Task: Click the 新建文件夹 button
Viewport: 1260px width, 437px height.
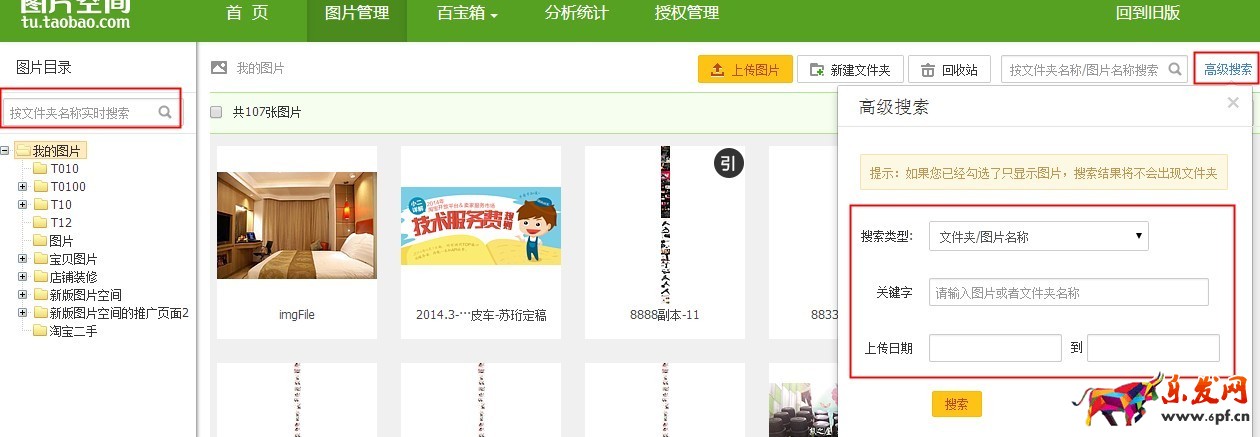Action: pos(850,70)
